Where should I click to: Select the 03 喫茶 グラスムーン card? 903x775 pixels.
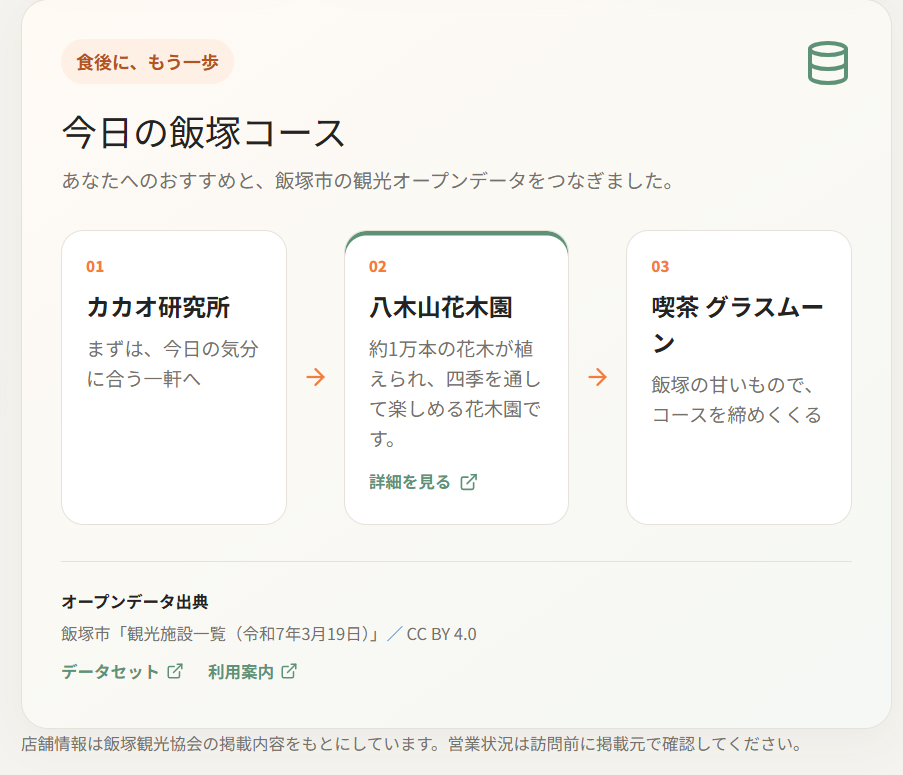739,378
